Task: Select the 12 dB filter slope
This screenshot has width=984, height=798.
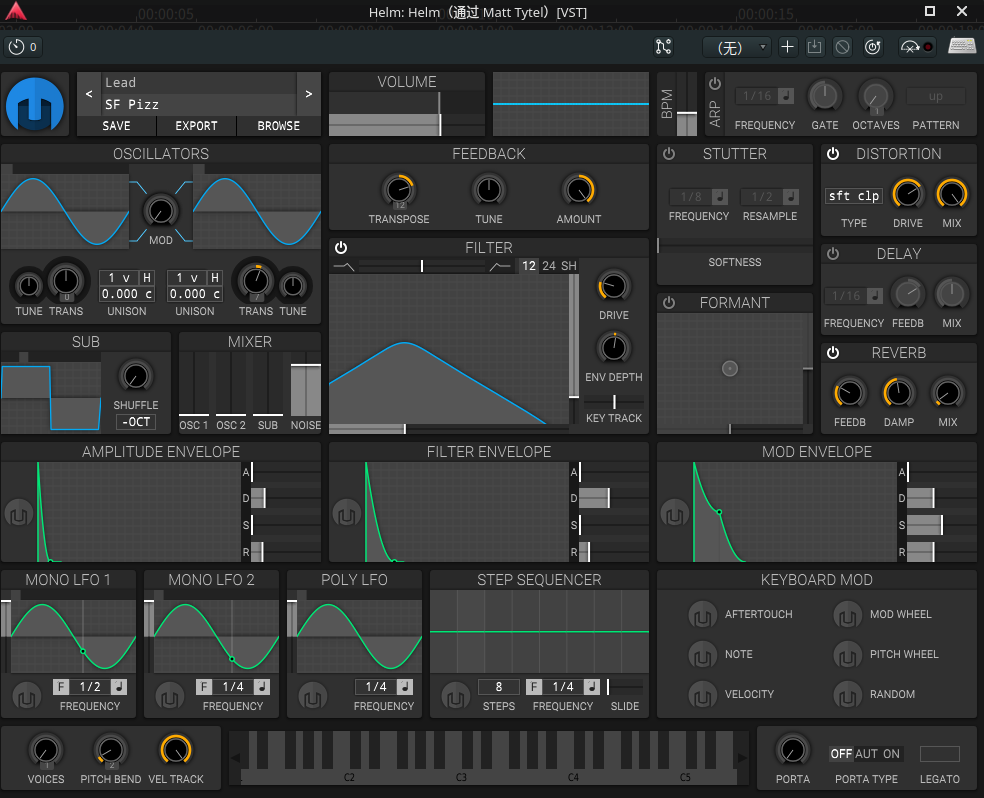Action: click(x=529, y=265)
